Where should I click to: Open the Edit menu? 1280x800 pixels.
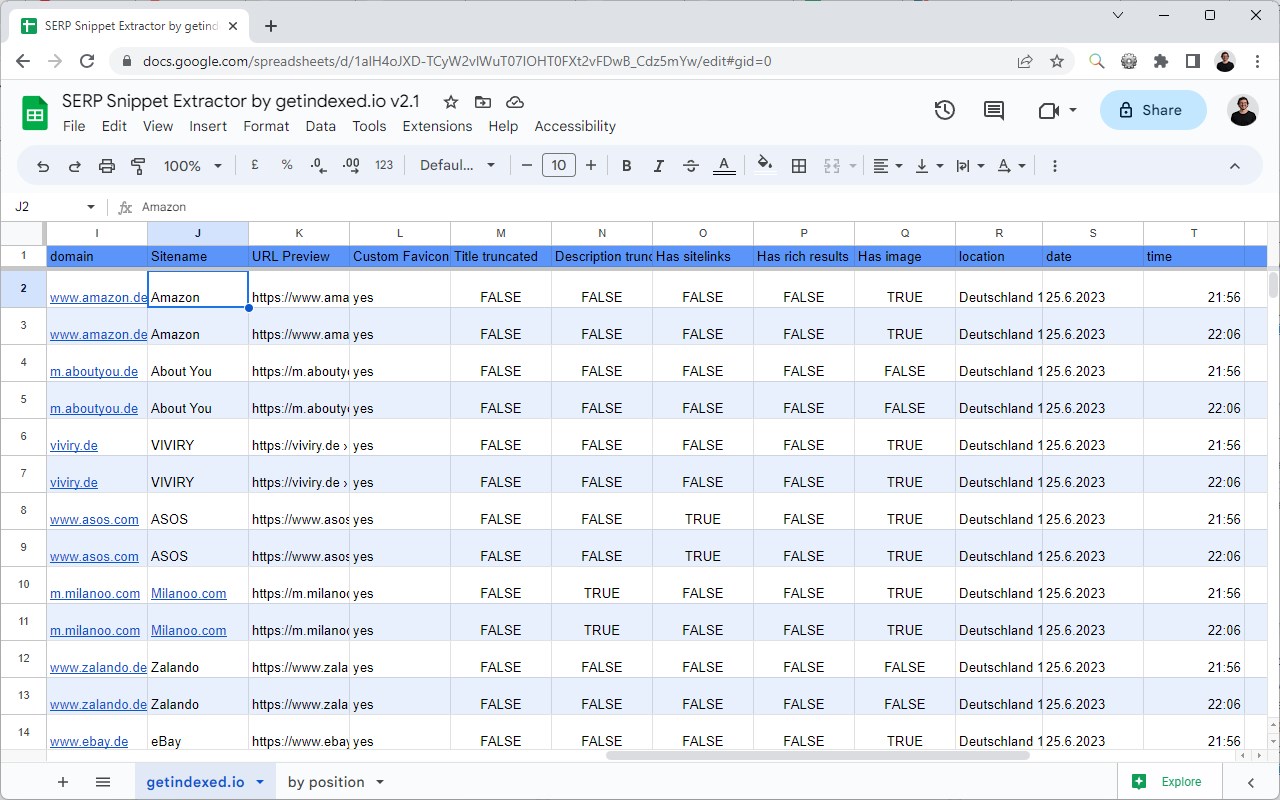(x=114, y=126)
